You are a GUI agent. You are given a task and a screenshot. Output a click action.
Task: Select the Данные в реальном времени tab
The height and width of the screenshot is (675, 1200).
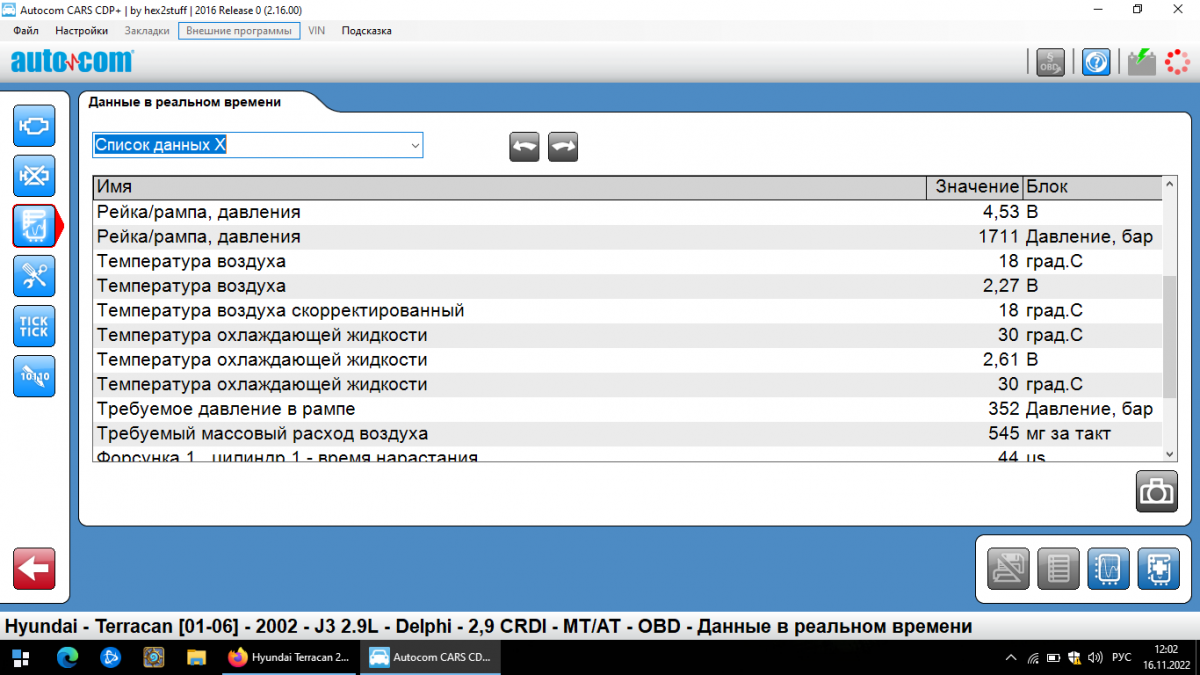point(185,102)
